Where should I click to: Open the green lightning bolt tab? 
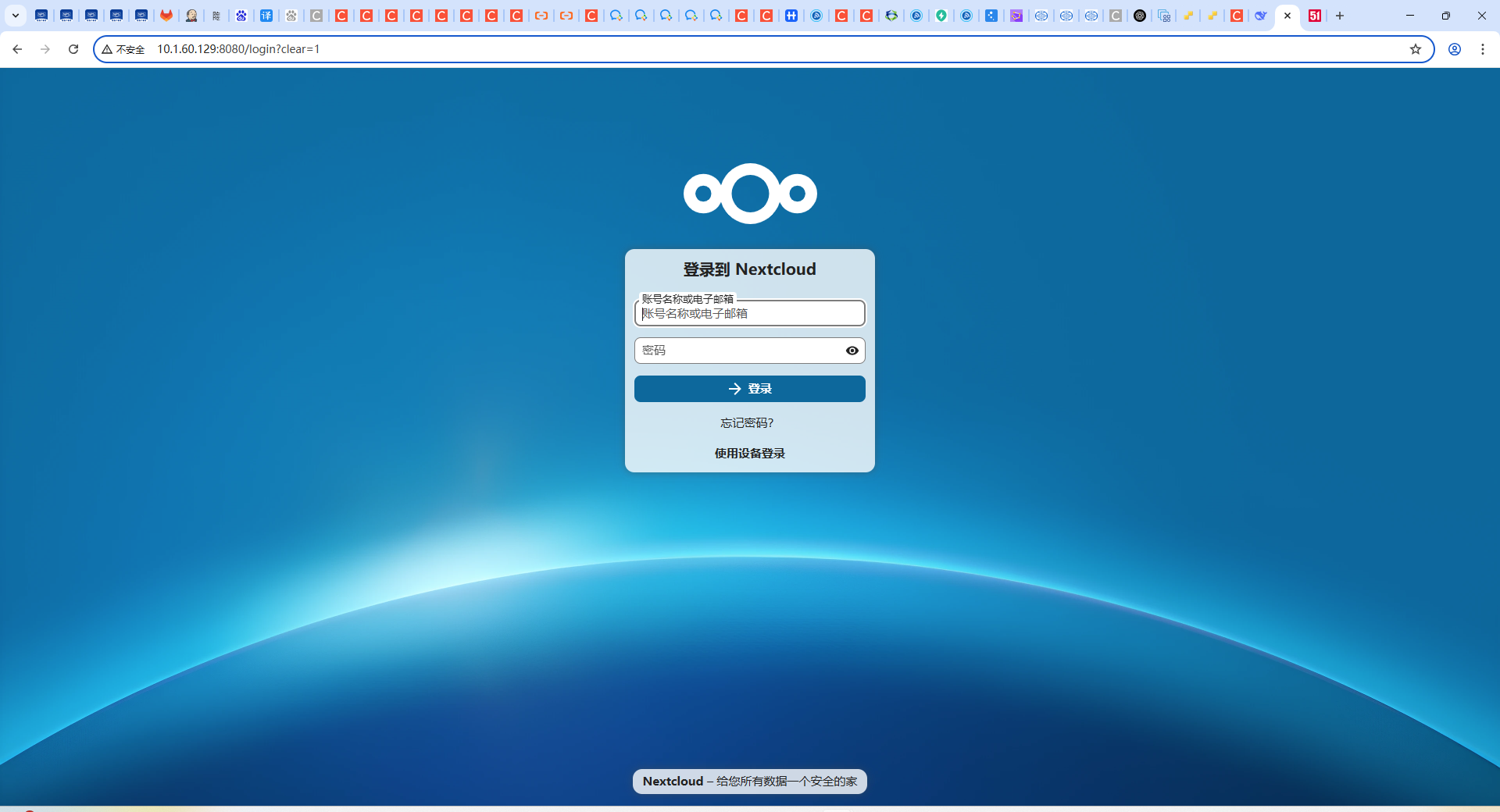tap(941, 16)
